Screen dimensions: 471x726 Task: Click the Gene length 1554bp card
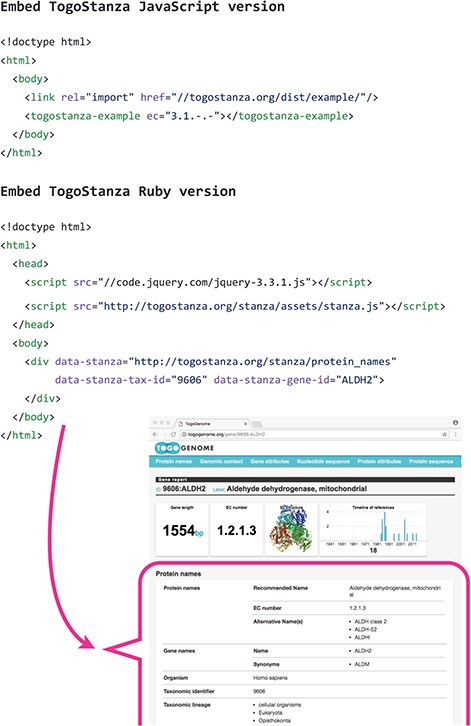pyautogui.click(x=182, y=529)
